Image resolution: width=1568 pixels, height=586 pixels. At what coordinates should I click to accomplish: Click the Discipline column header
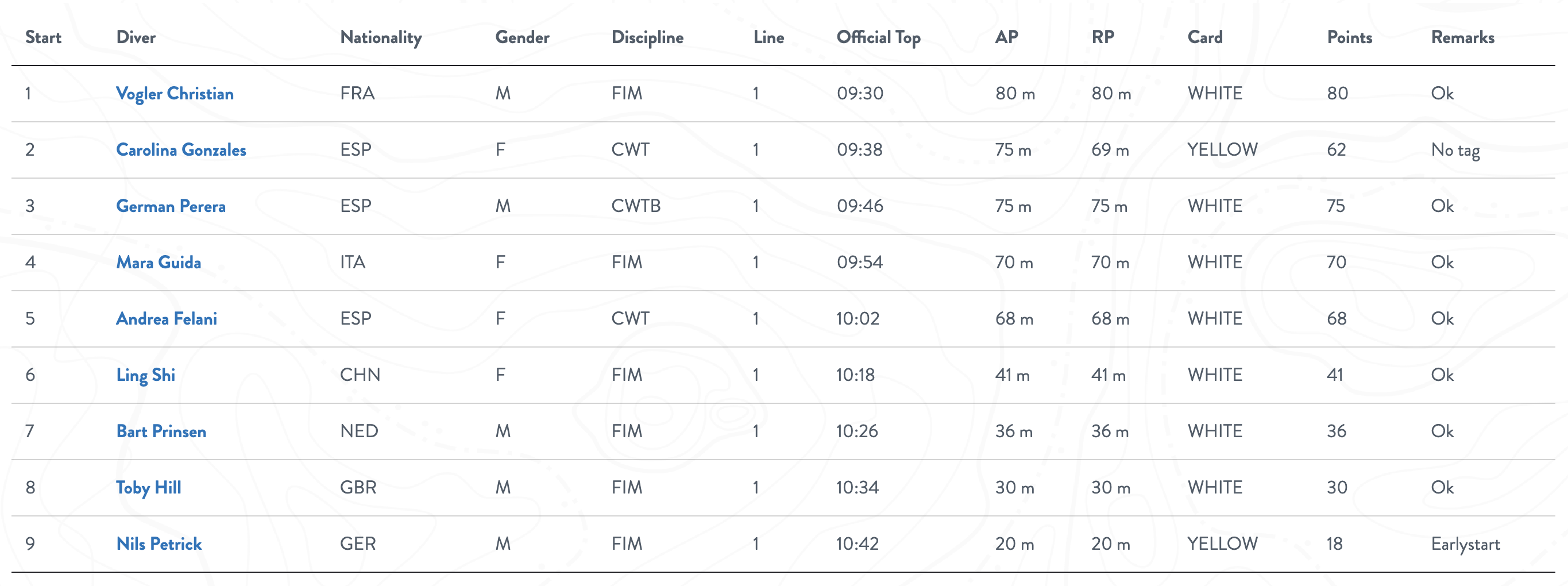point(647,38)
